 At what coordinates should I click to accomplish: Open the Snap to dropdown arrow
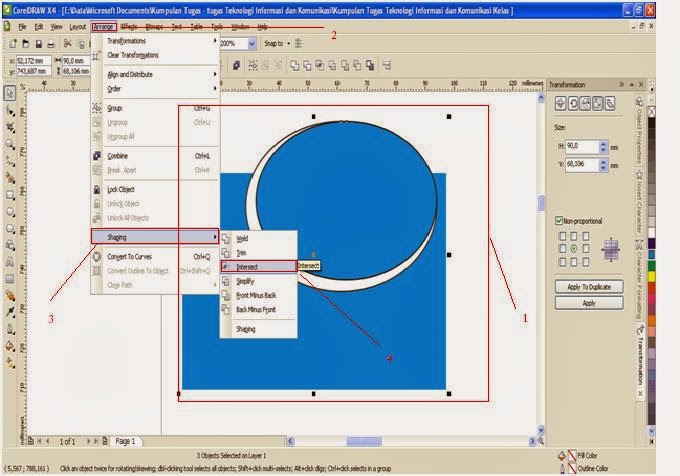(x=288, y=43)
